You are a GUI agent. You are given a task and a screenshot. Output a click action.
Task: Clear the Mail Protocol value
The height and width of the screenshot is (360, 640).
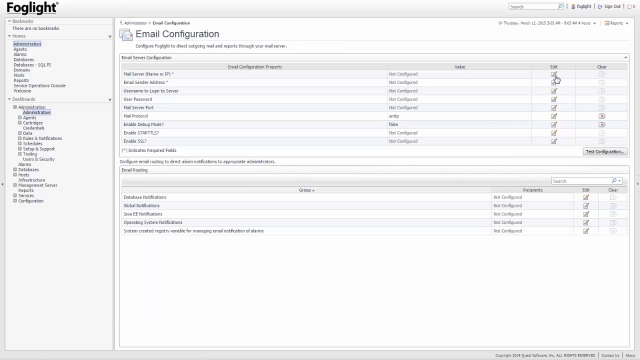tap(602, 116)
